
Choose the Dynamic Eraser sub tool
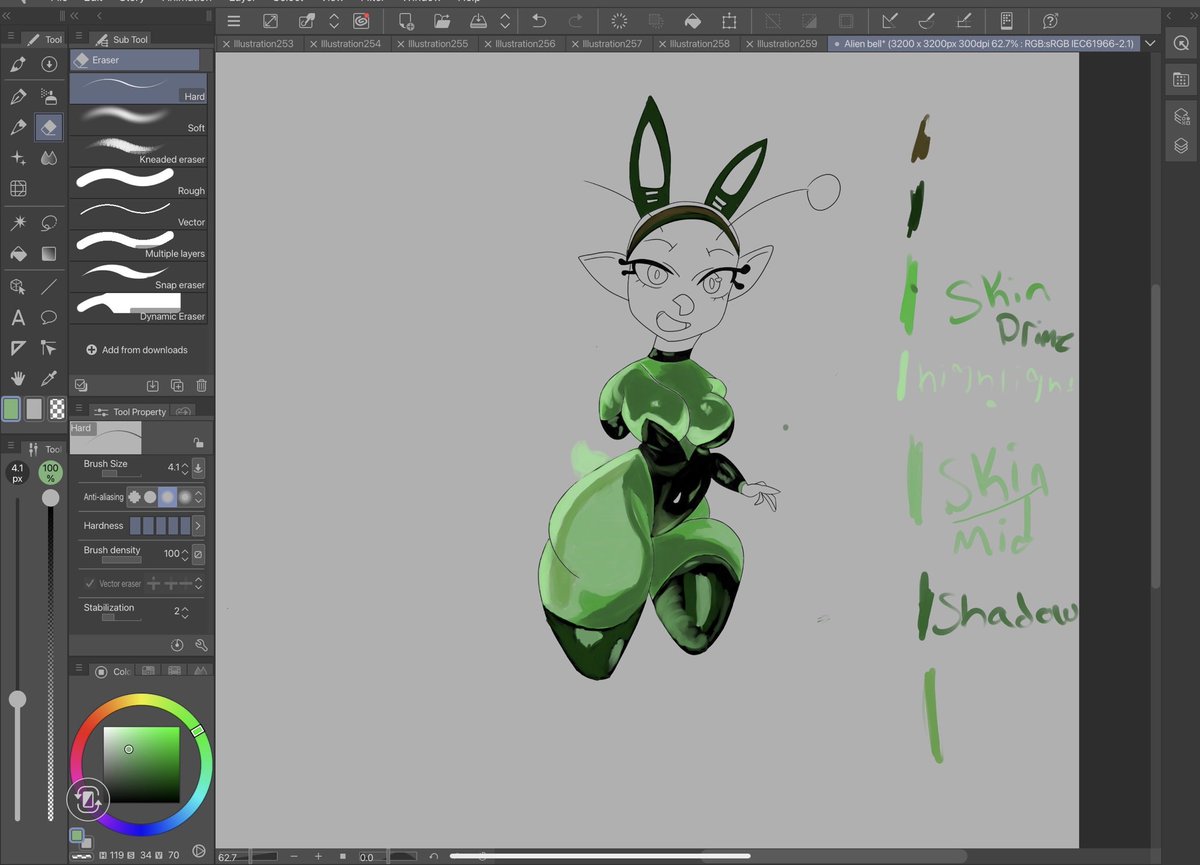138,308
